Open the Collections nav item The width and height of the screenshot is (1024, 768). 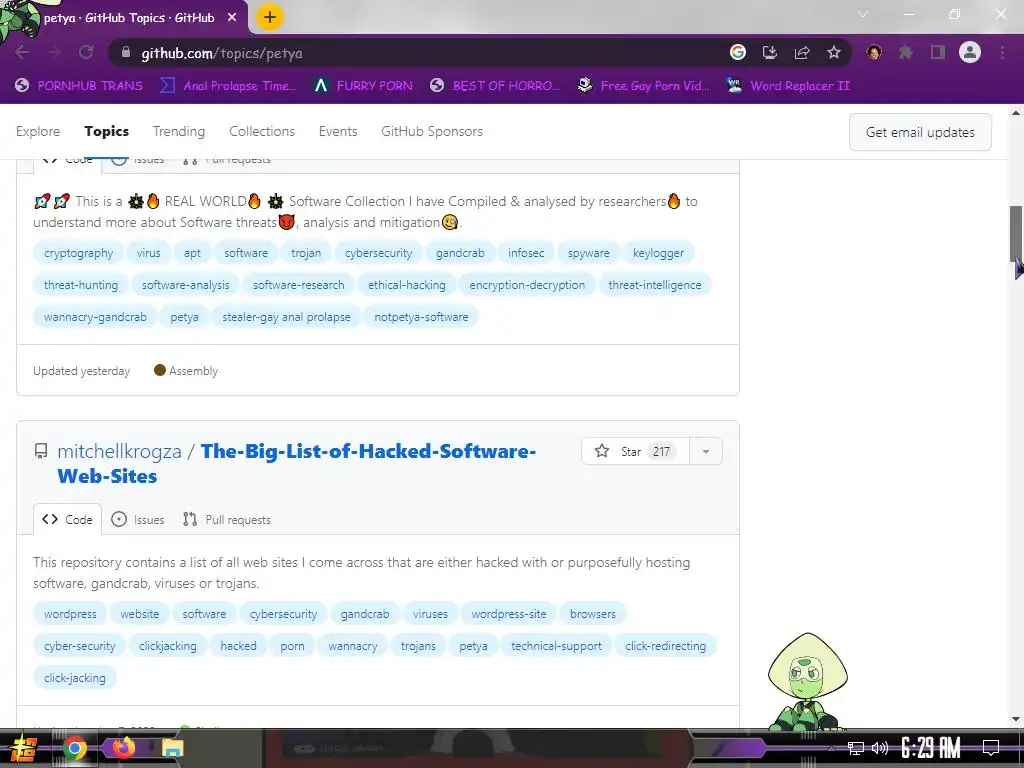[262, 131]
